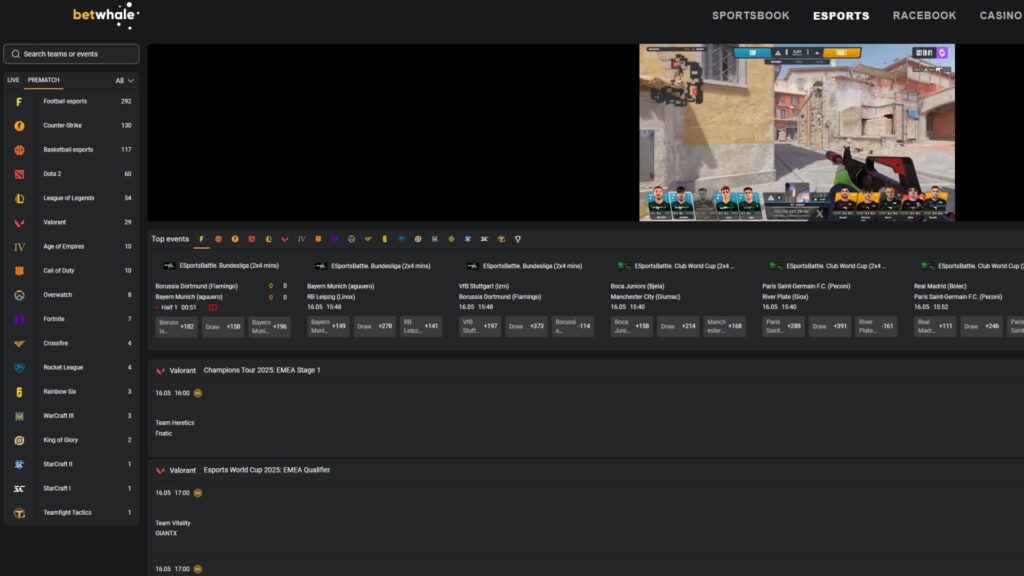The width and height of the screenshot is (1024, 576).
Task: Open the WarCraft III sidebar icon
Action: [19, 416]
